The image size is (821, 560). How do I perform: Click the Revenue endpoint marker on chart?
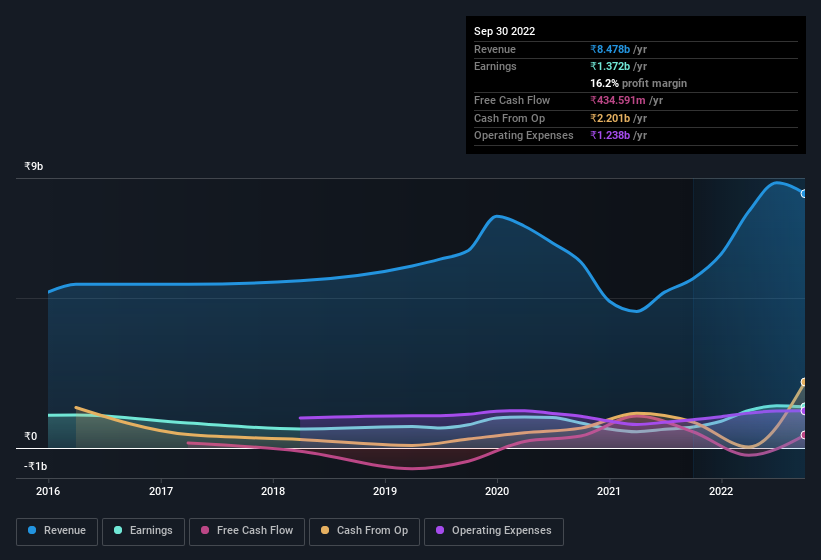point(804,194)
